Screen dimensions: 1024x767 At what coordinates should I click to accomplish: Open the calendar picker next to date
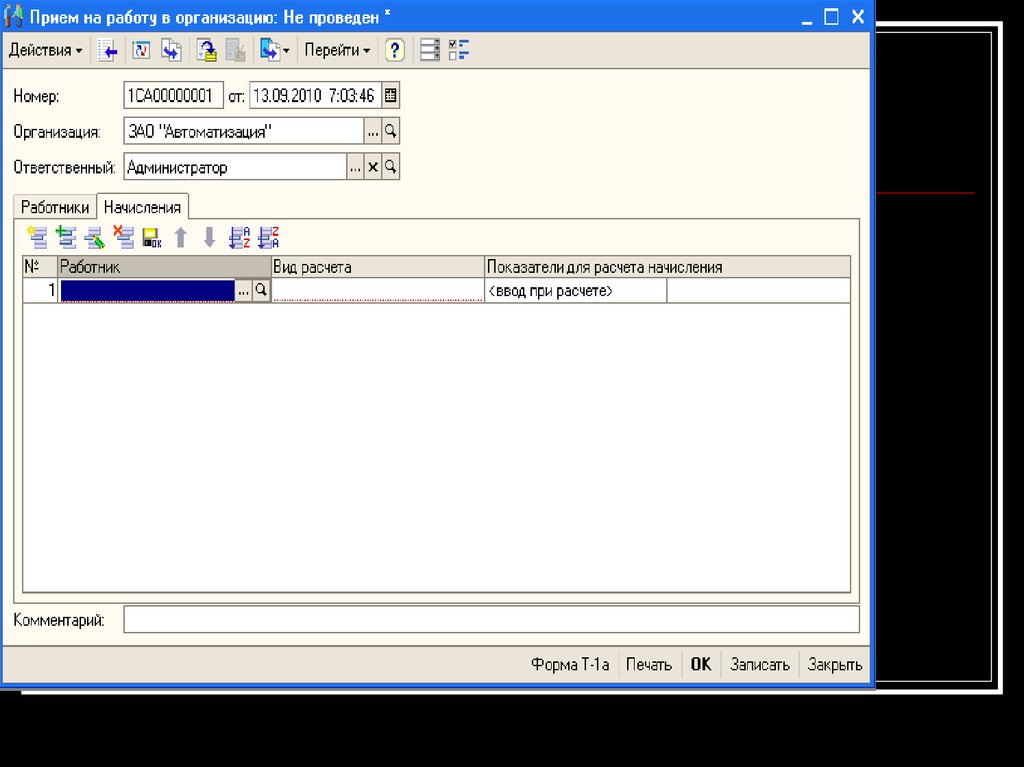pos(391,96)
